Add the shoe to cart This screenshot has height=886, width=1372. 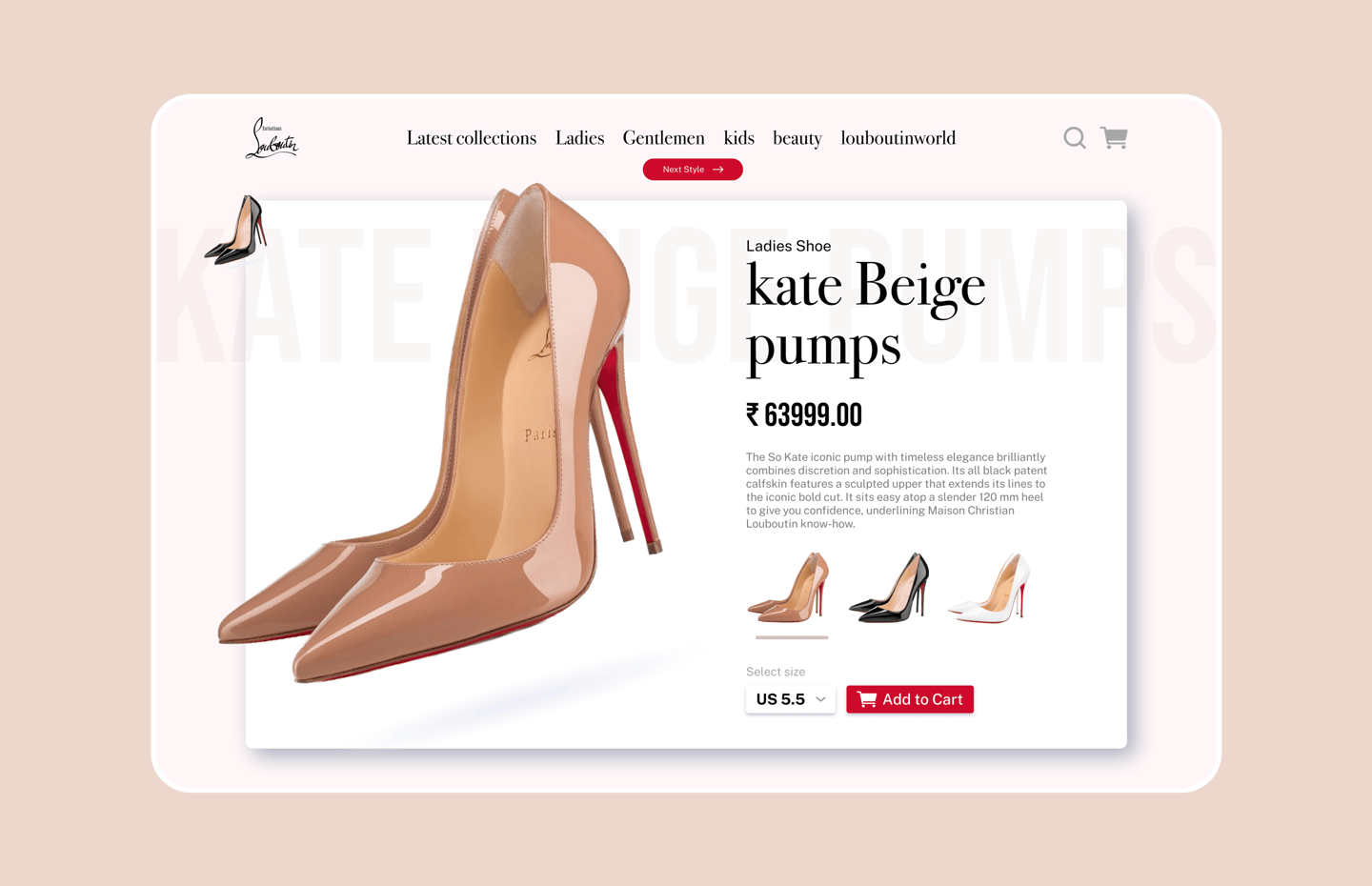[x=910, y=699]
